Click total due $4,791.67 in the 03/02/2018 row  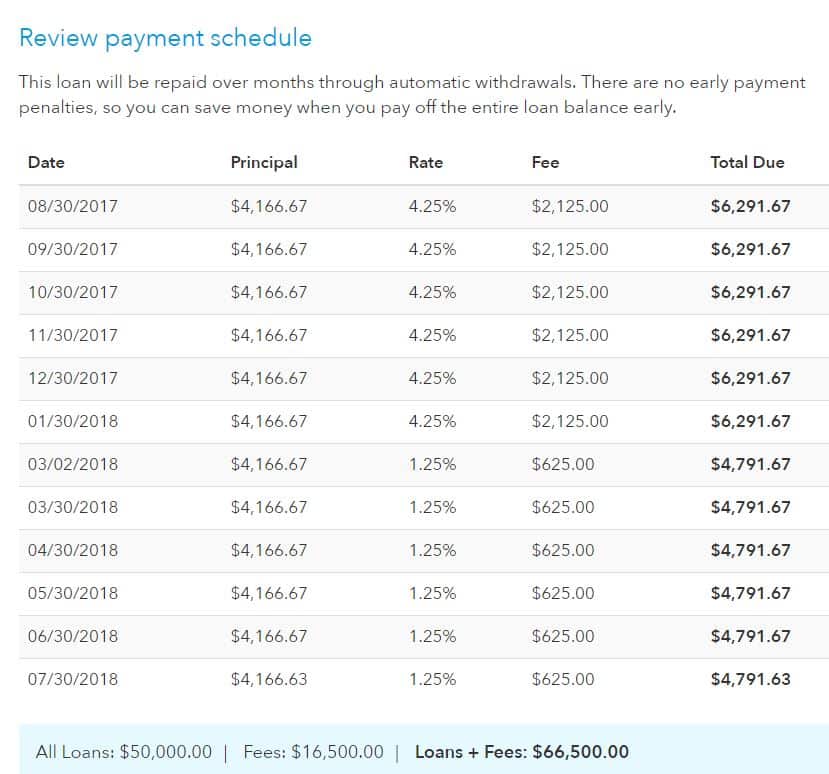coord(750,464)
